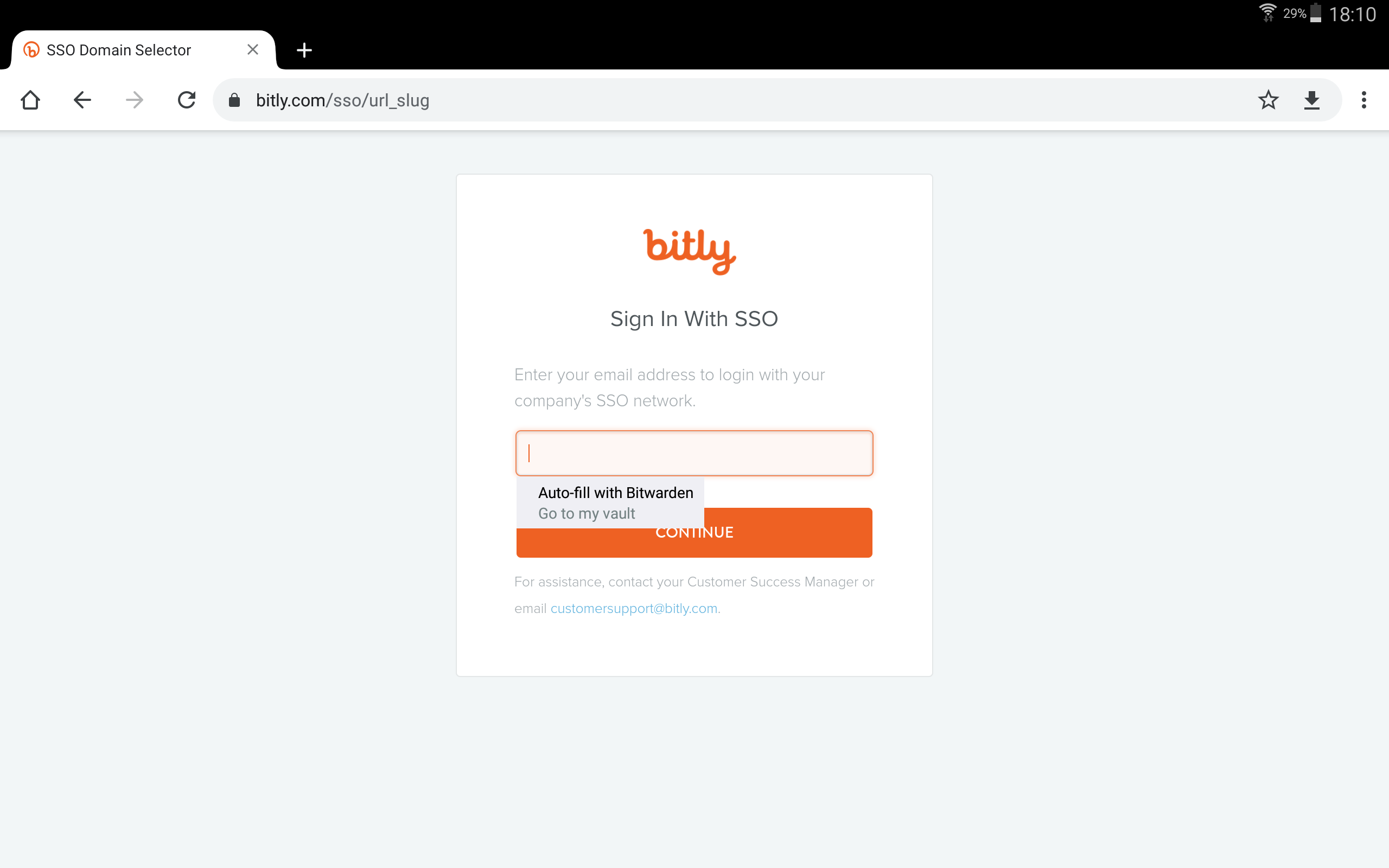Go back with the back arrow
Image resolution: width=1389 pixels, height=868 pixels.
pos(82,100)
